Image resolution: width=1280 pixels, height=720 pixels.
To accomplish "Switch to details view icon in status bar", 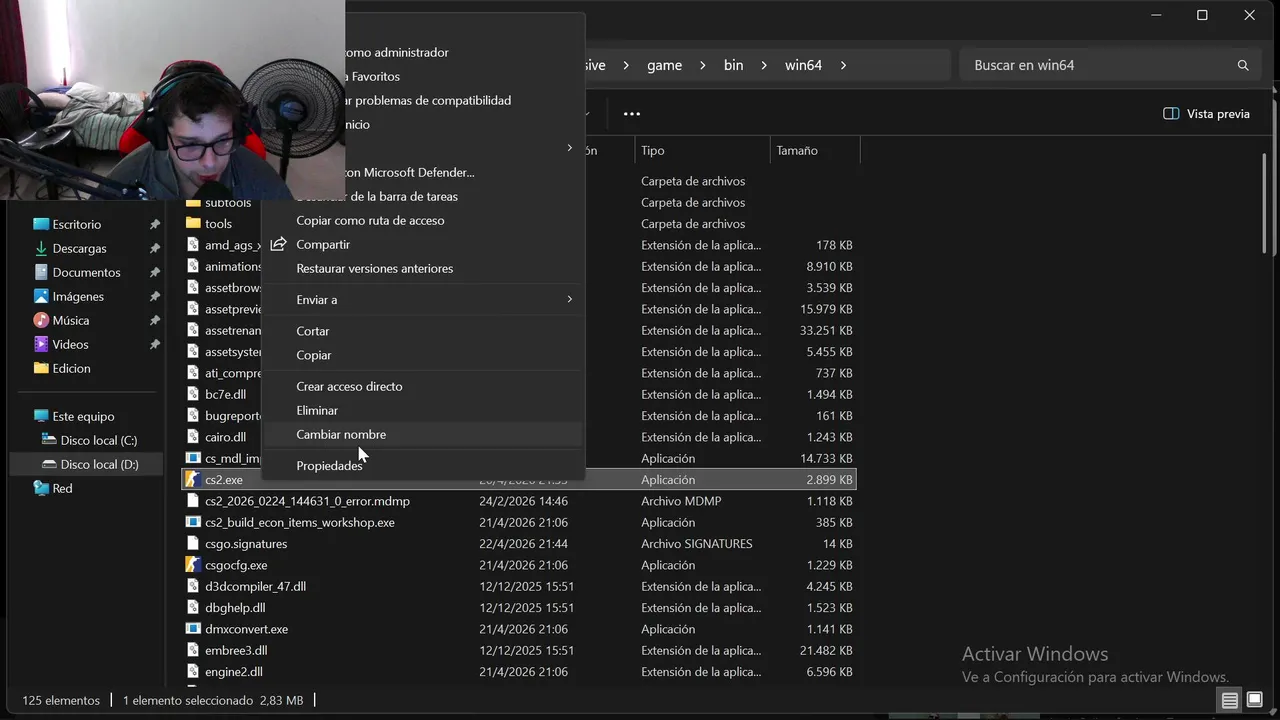I will click(1230, 700).
